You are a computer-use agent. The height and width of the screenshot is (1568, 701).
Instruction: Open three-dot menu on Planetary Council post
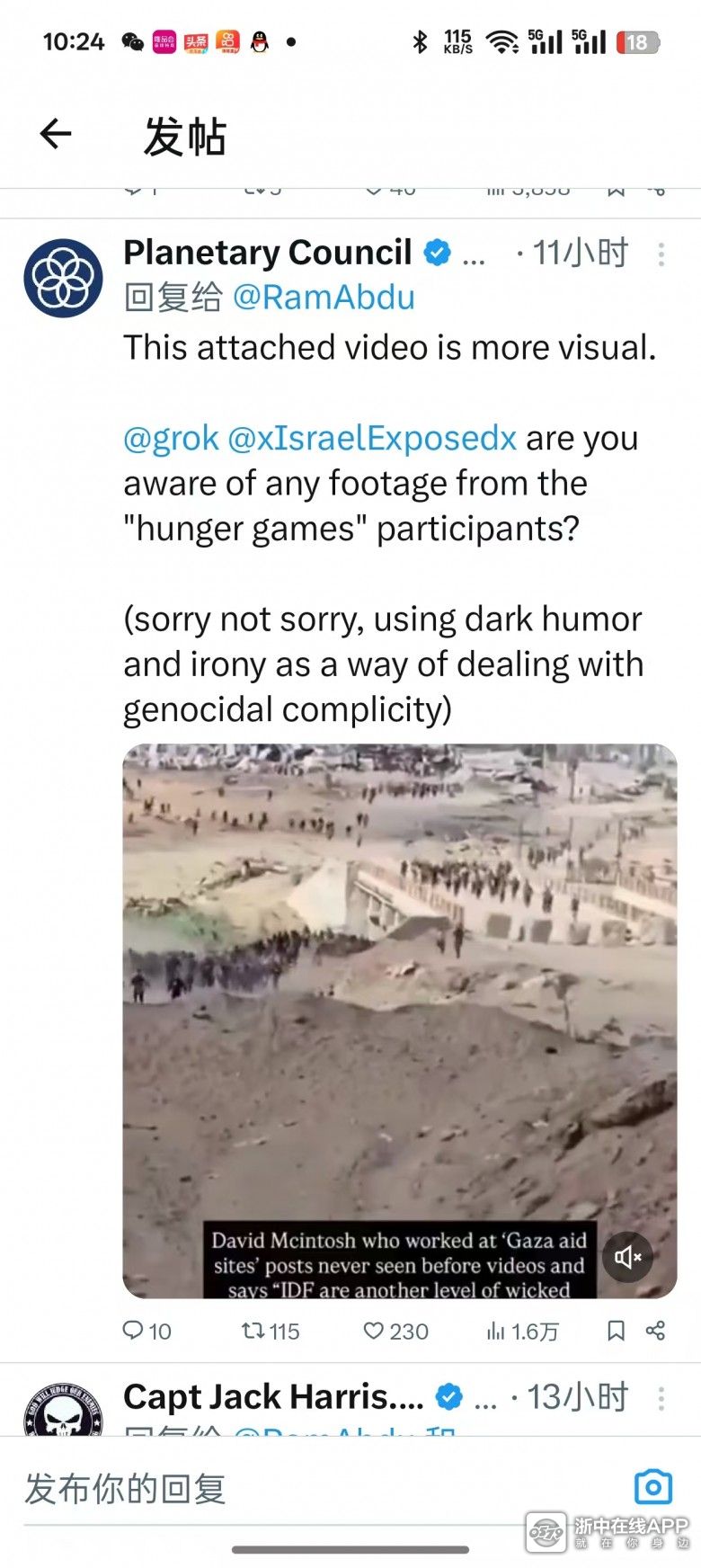[x=661, y=254]
